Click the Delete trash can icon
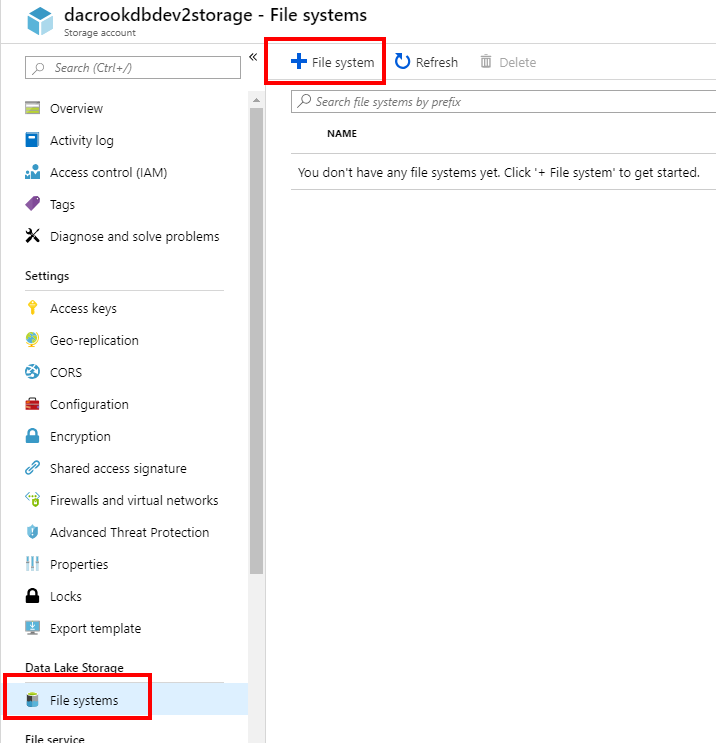 (x=486, y=62)
